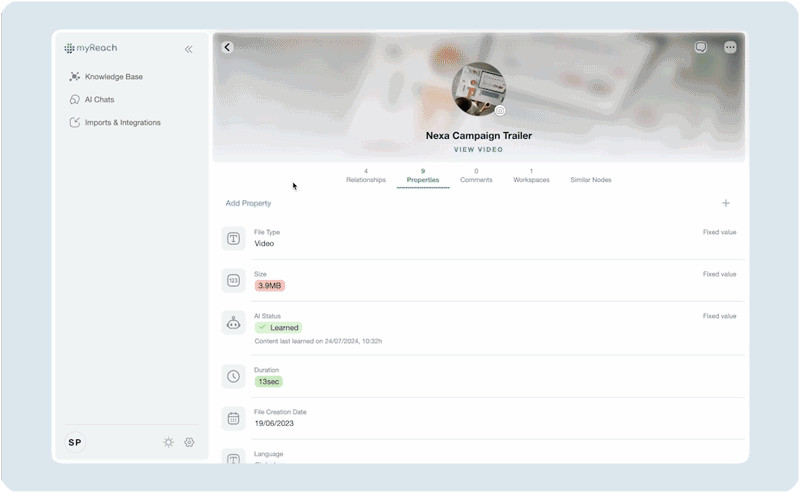Open the three-dot more options menu

click(730, 47)
